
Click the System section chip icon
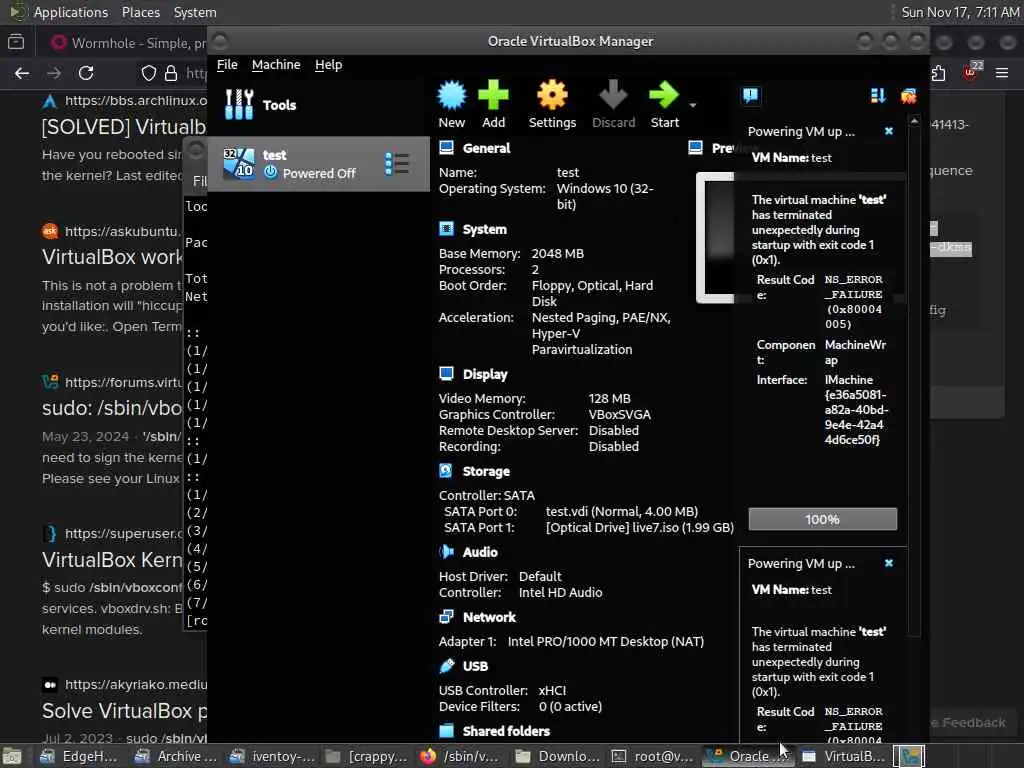pyautogui.click(x=446, y=229)
